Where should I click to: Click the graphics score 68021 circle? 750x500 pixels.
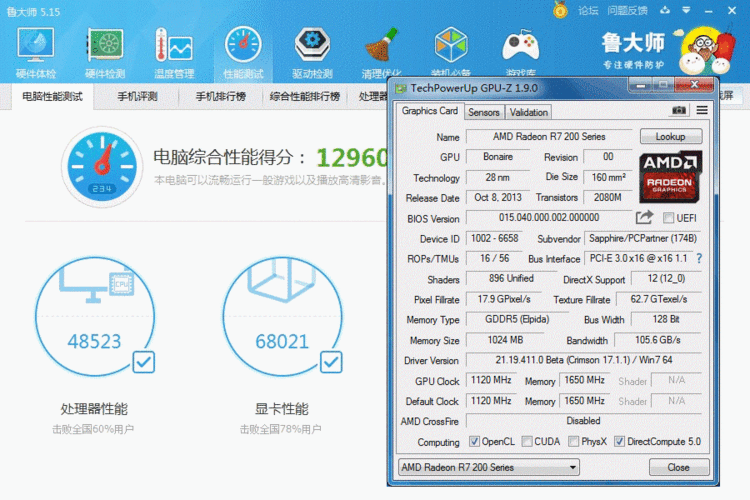282,316
